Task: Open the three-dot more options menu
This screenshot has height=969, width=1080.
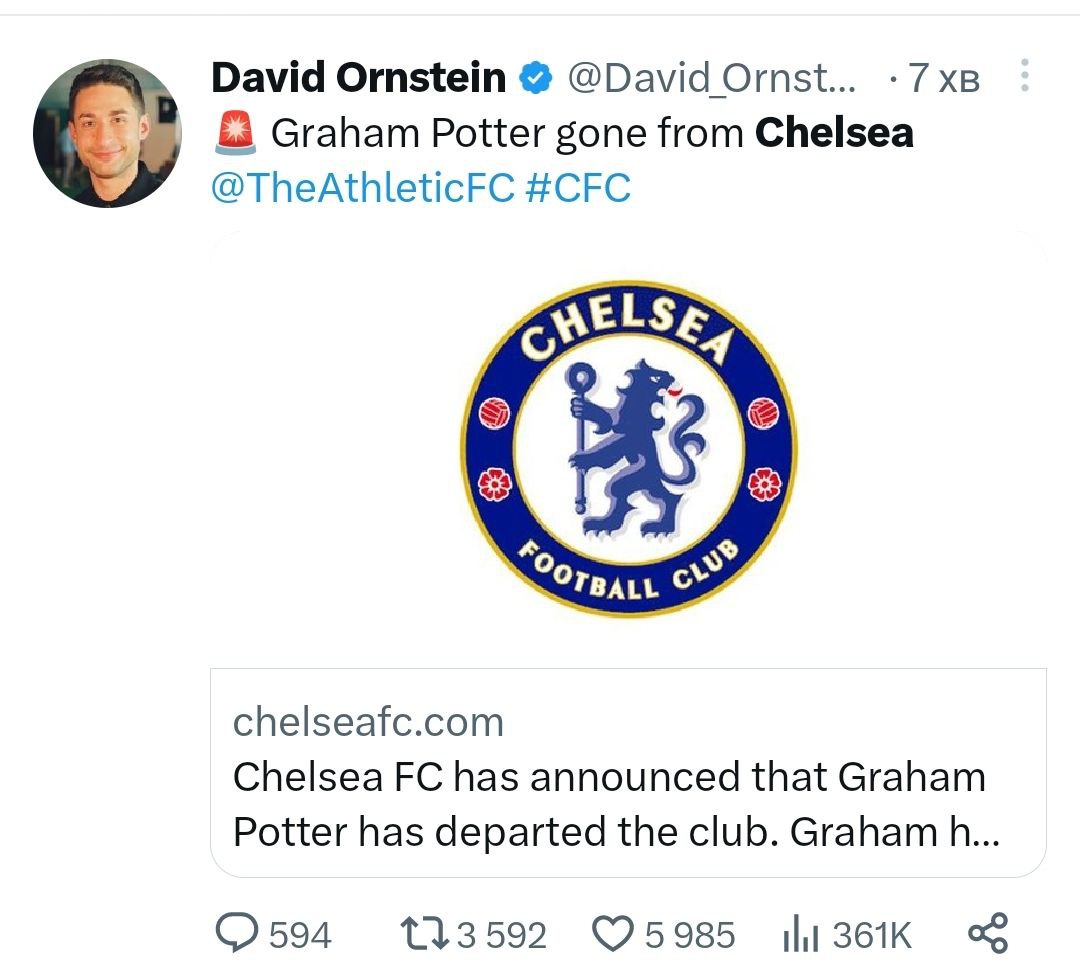Action: click(1024, 77)
